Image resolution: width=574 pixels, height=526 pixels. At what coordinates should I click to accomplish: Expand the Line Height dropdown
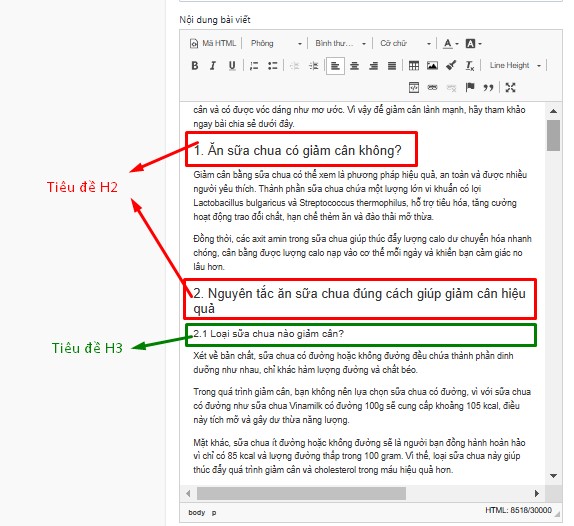point(515,66)
